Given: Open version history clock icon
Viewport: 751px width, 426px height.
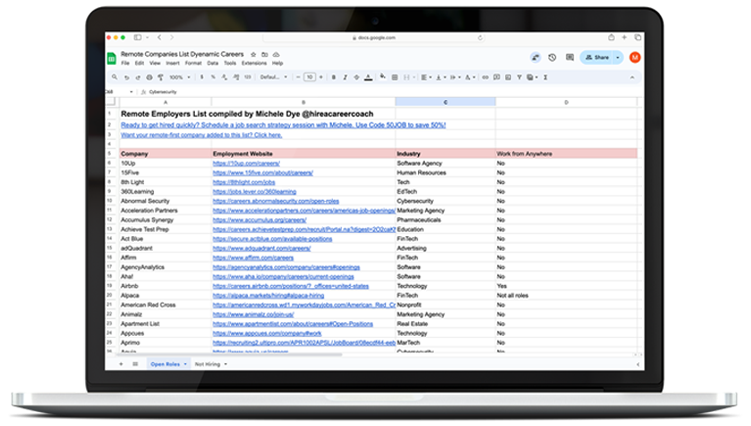Looking at the screenshot, I should (552, 58).
